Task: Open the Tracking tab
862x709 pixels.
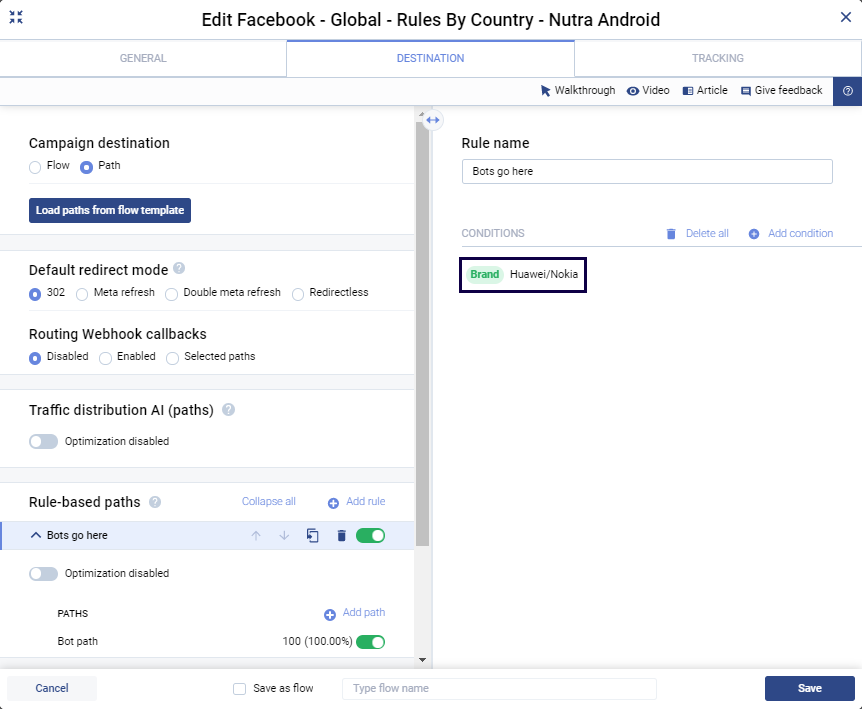Action: pos(717,58)
